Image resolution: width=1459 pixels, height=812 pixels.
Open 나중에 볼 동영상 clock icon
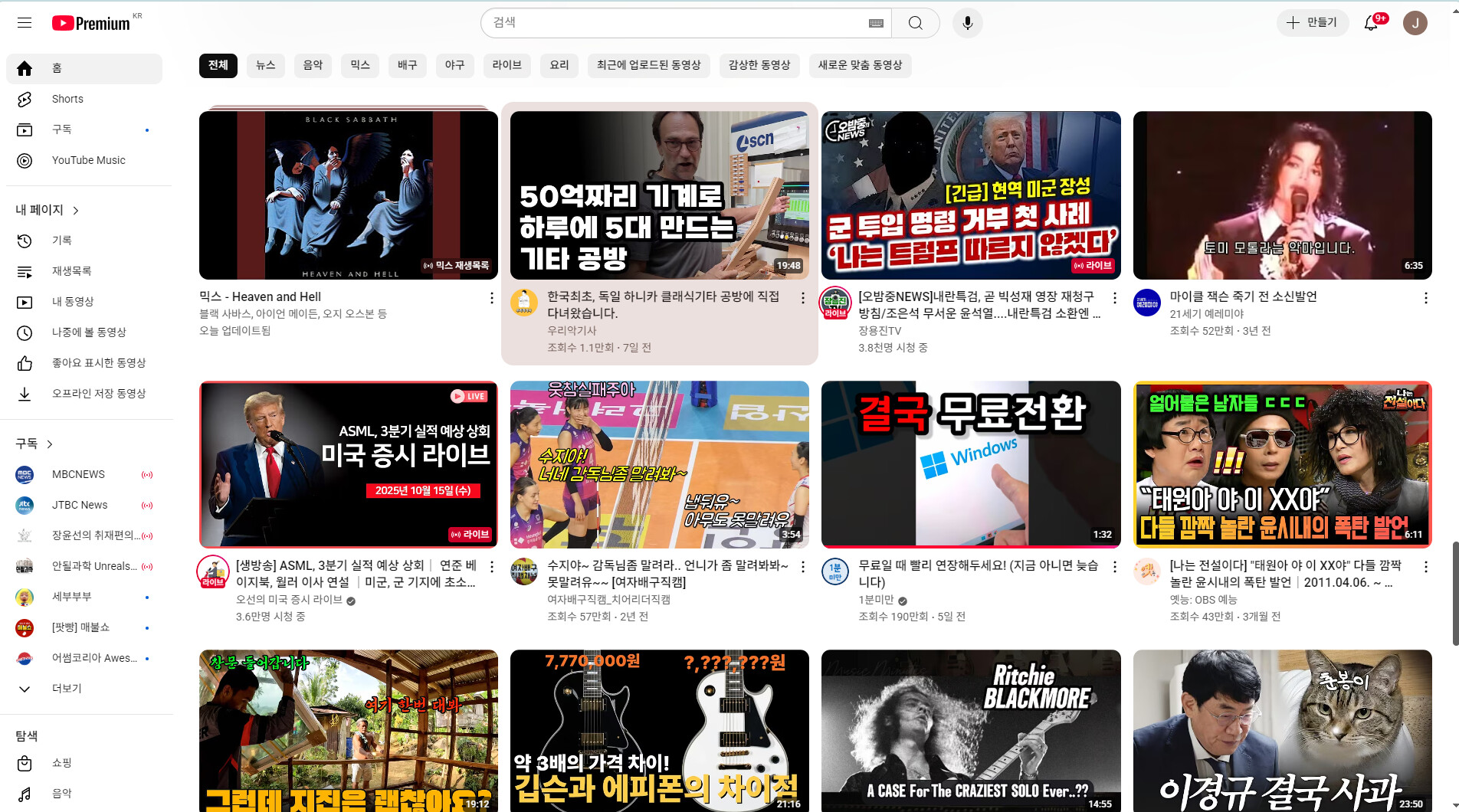[x=25, y=332]
